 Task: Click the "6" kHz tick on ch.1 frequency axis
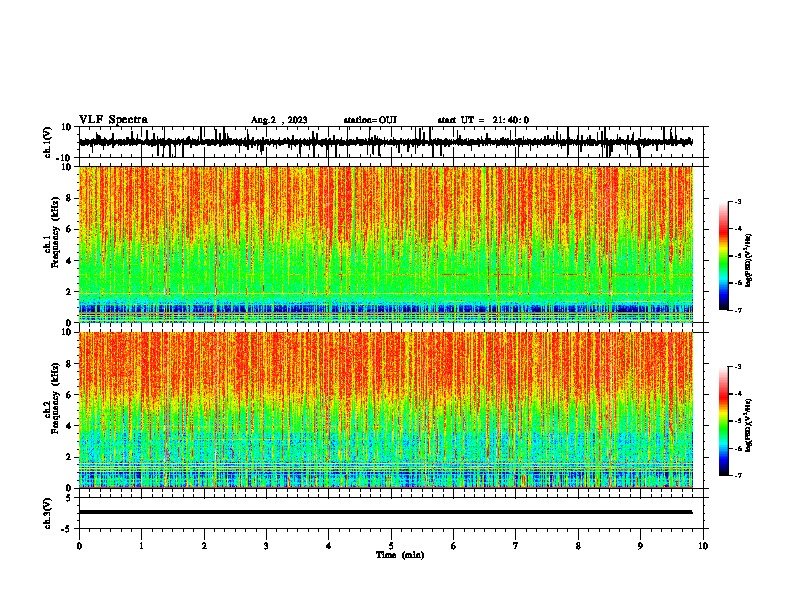69,230
